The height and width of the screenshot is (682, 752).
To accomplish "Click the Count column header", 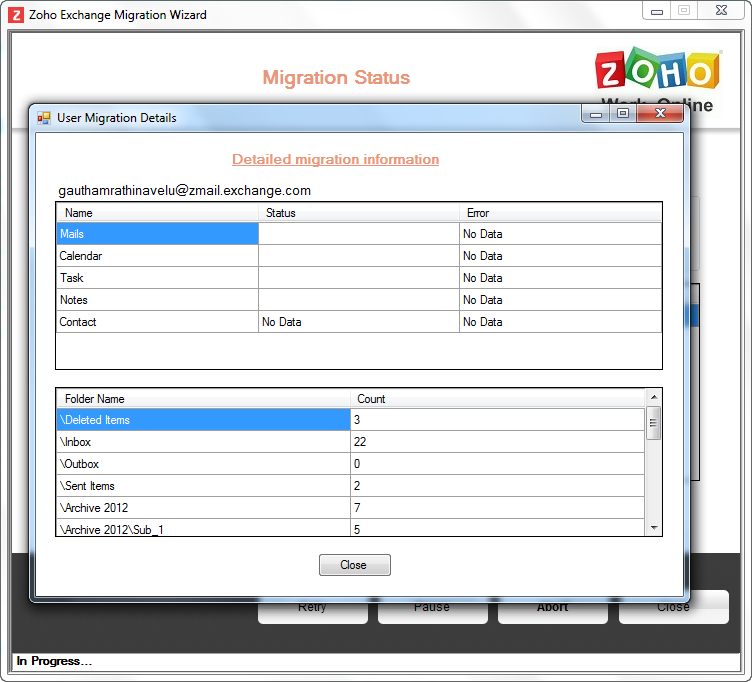I will [x=497, y=399].
